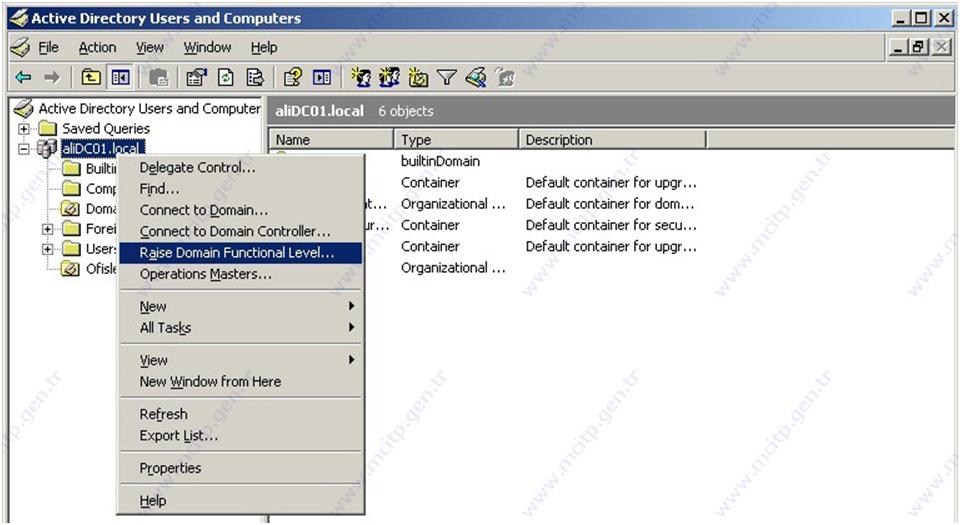Open Operations Masters... from context menu

(241, 274)
